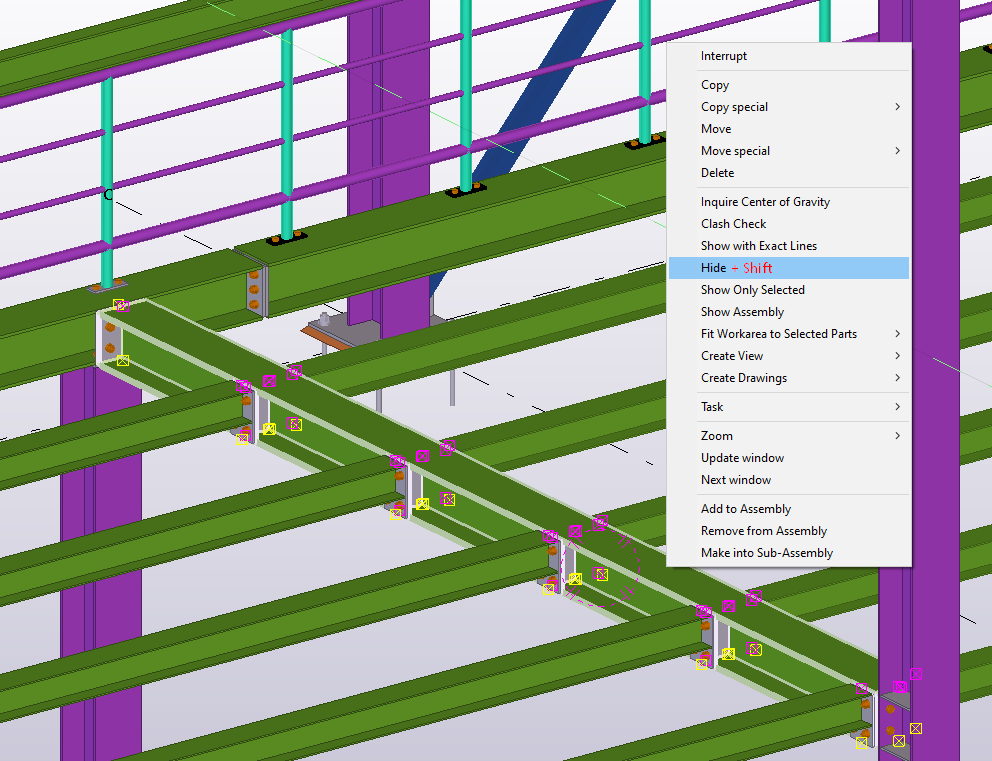Expand the Create Drawings submenu arrow
Viewport: 992px width, 761px height.
[897, 378]
